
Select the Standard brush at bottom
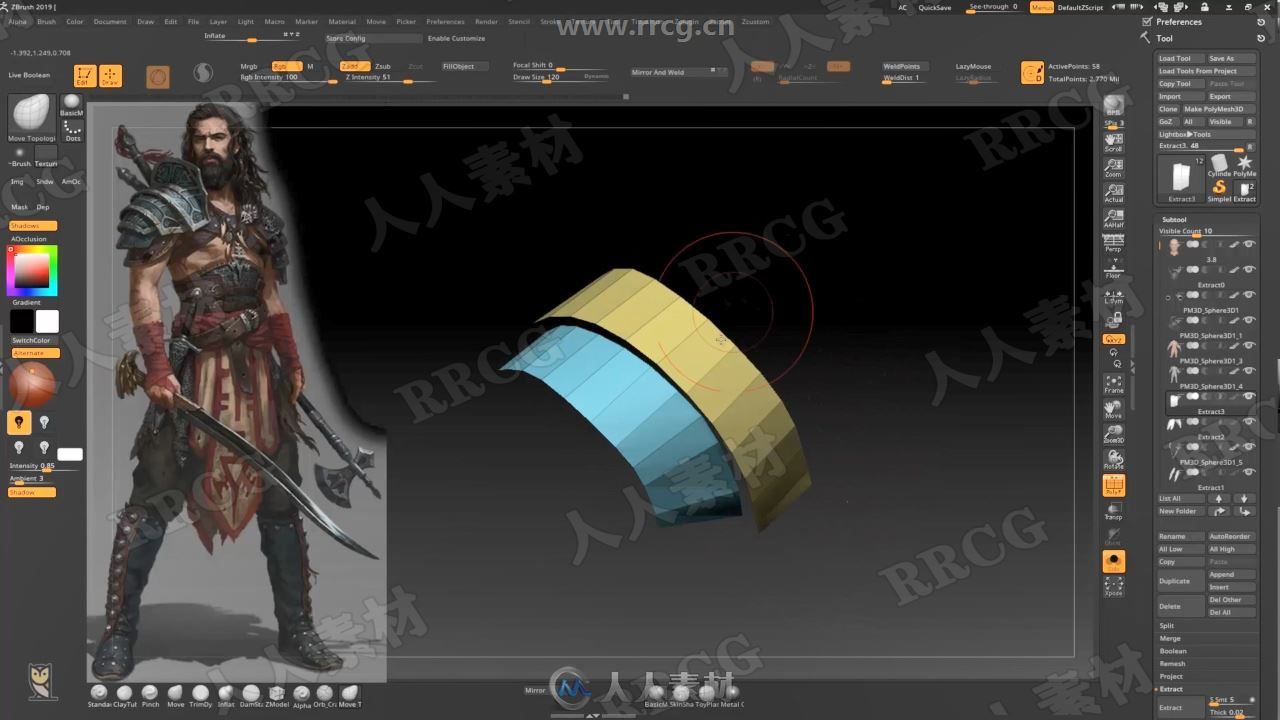98,694
